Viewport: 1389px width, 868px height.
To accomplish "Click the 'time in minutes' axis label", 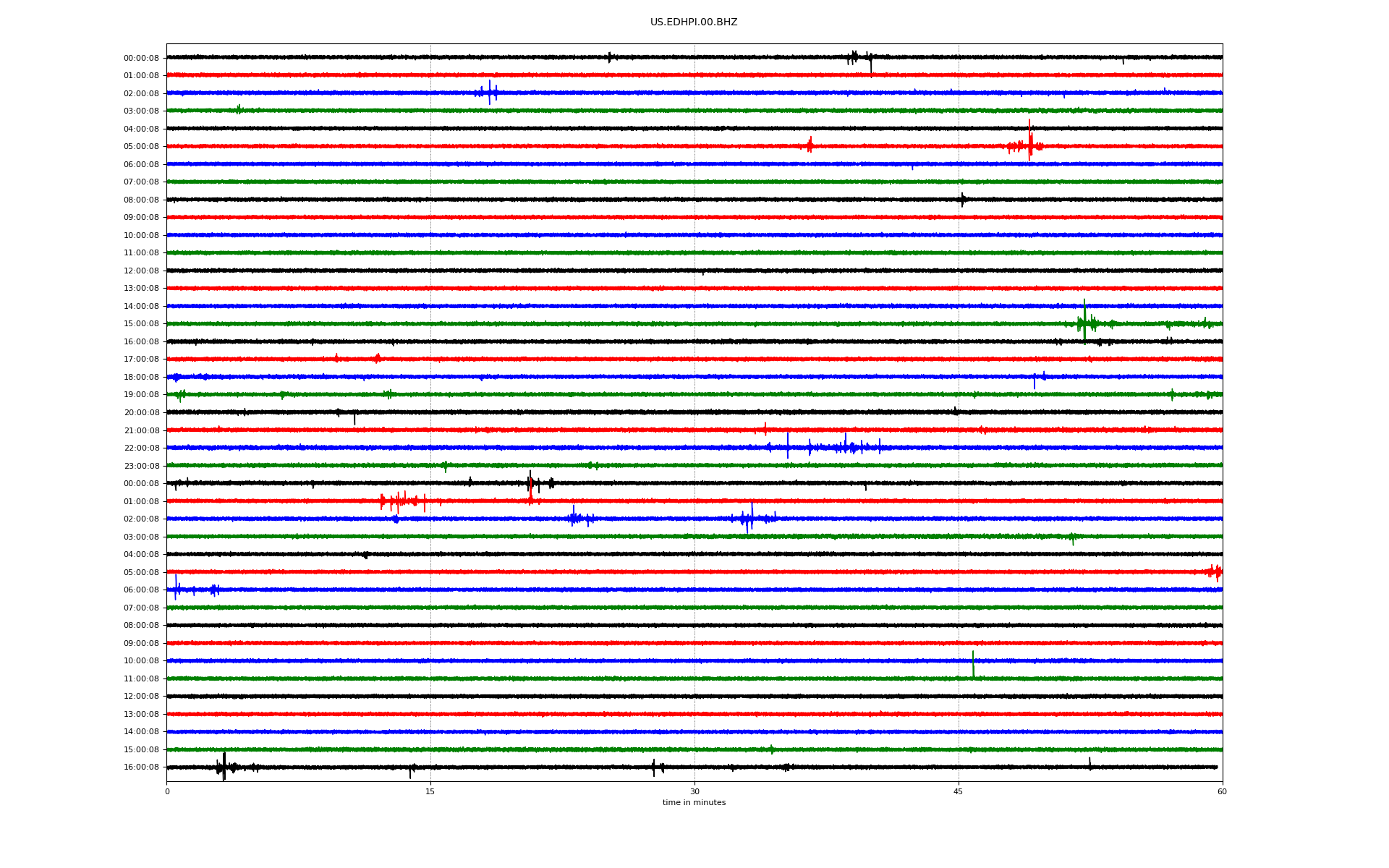I will 693,802.
